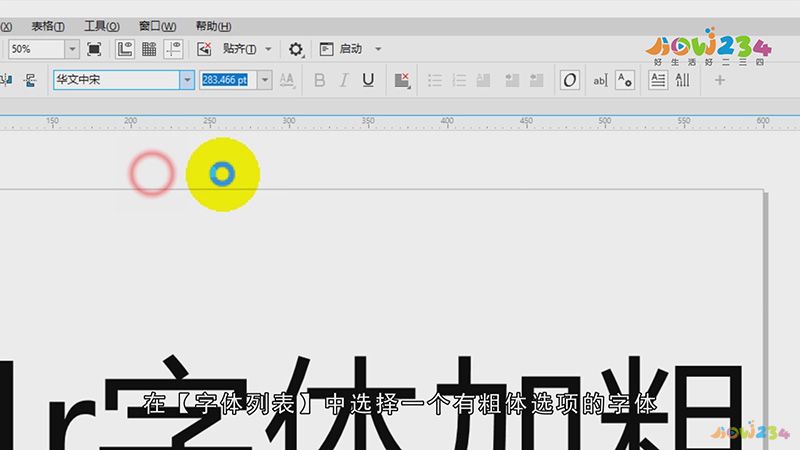The image size is (800, 450).
Task: Select horizontal text direction icon
Action: (658, 80)
